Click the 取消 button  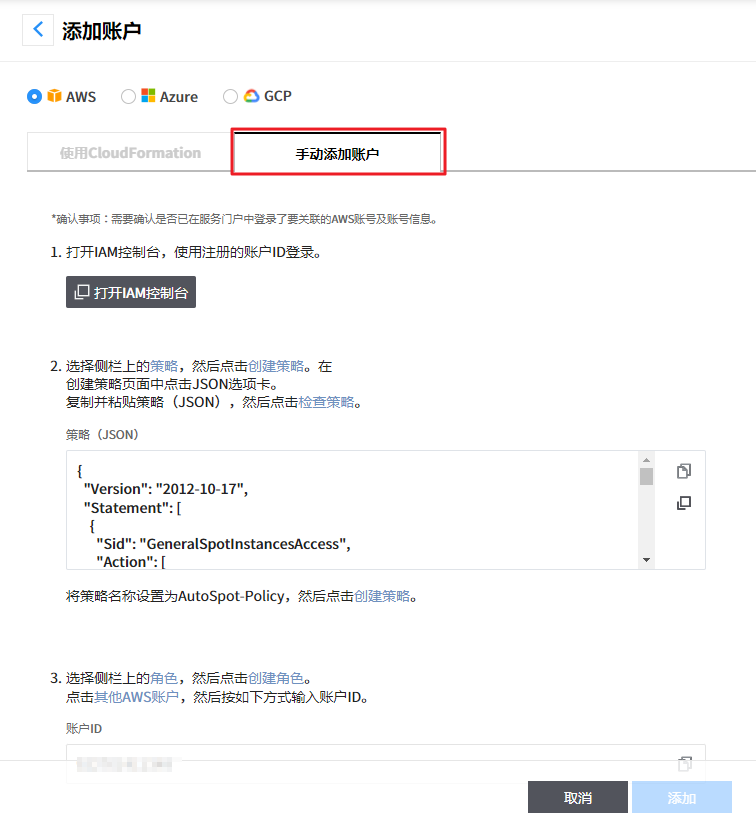tap(578, 798)
